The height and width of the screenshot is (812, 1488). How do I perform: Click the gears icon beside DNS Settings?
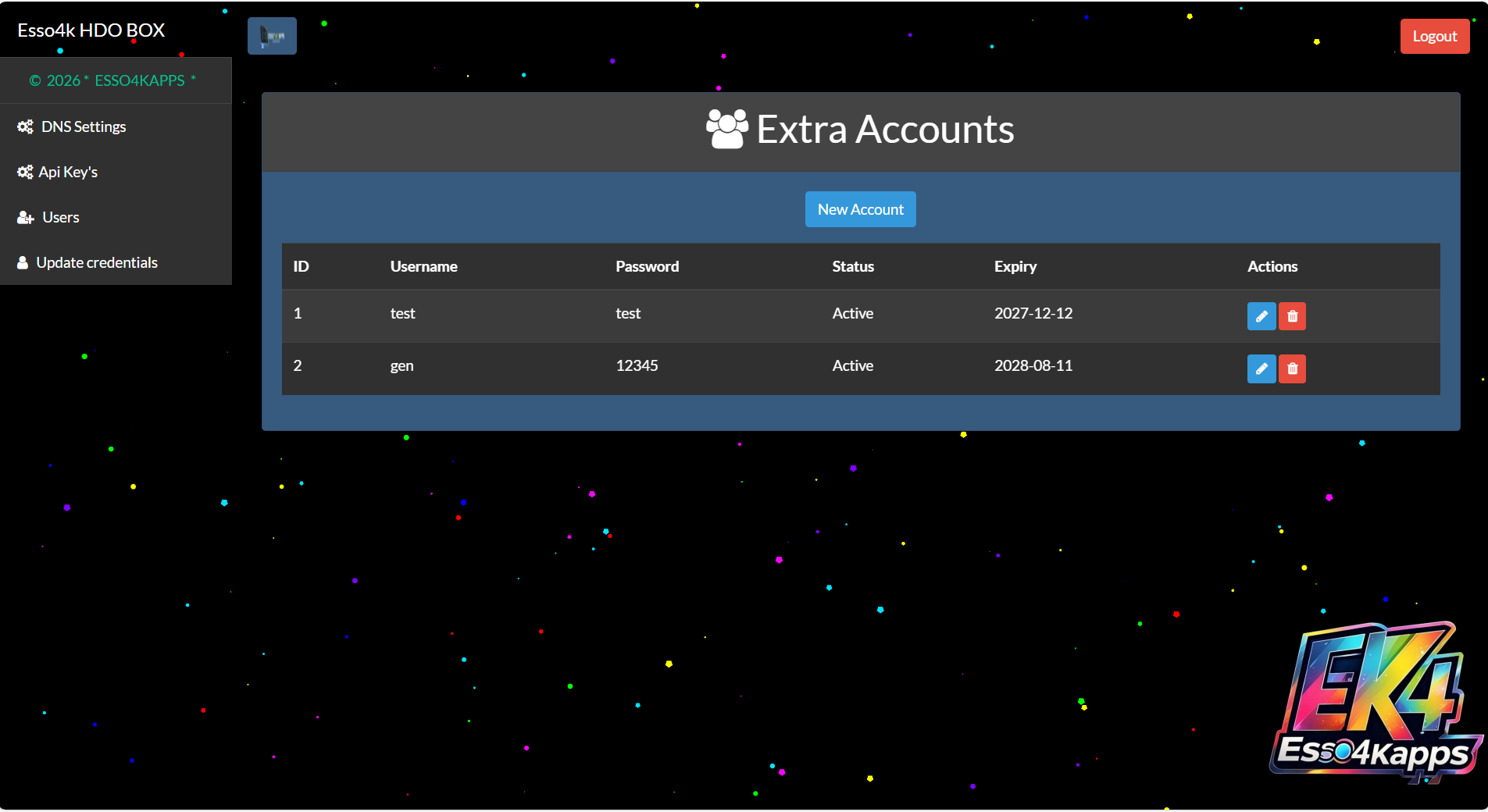25,126
